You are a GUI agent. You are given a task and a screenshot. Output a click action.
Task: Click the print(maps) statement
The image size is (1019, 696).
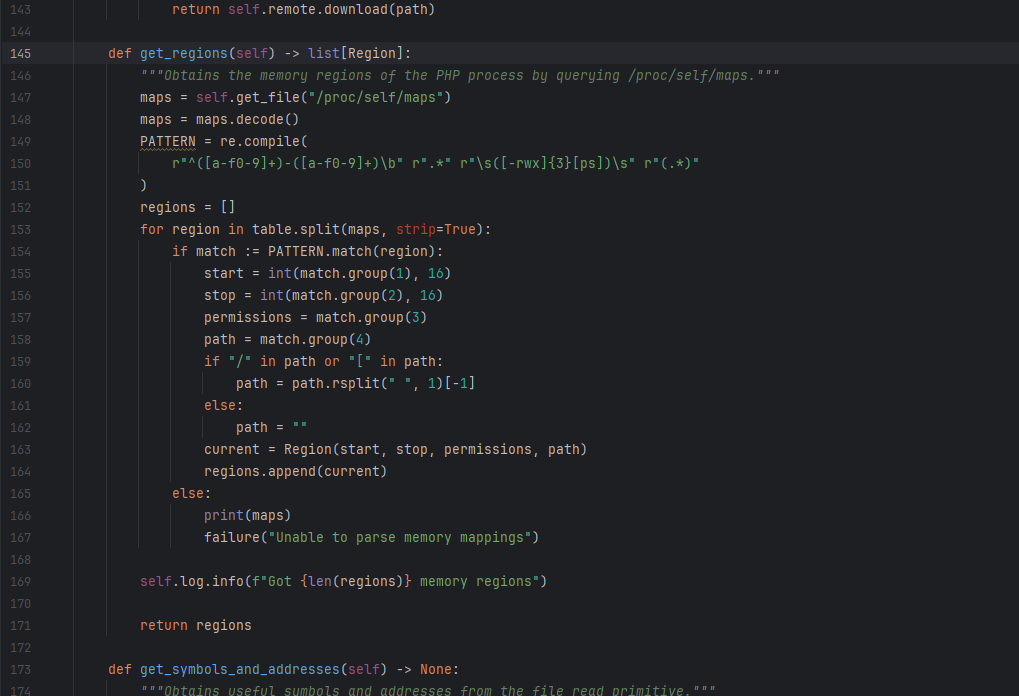(247, 515)
